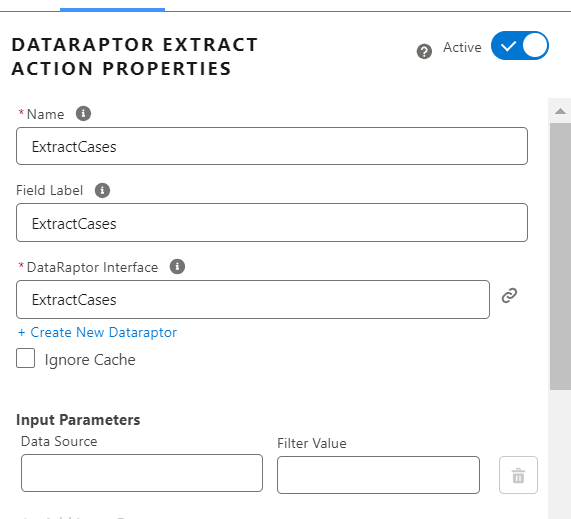The height and width of the screenshot is (519, 571).
Task: Open the DataRaptor Interface ExtractCases combo box
Action: pos(253,299)
